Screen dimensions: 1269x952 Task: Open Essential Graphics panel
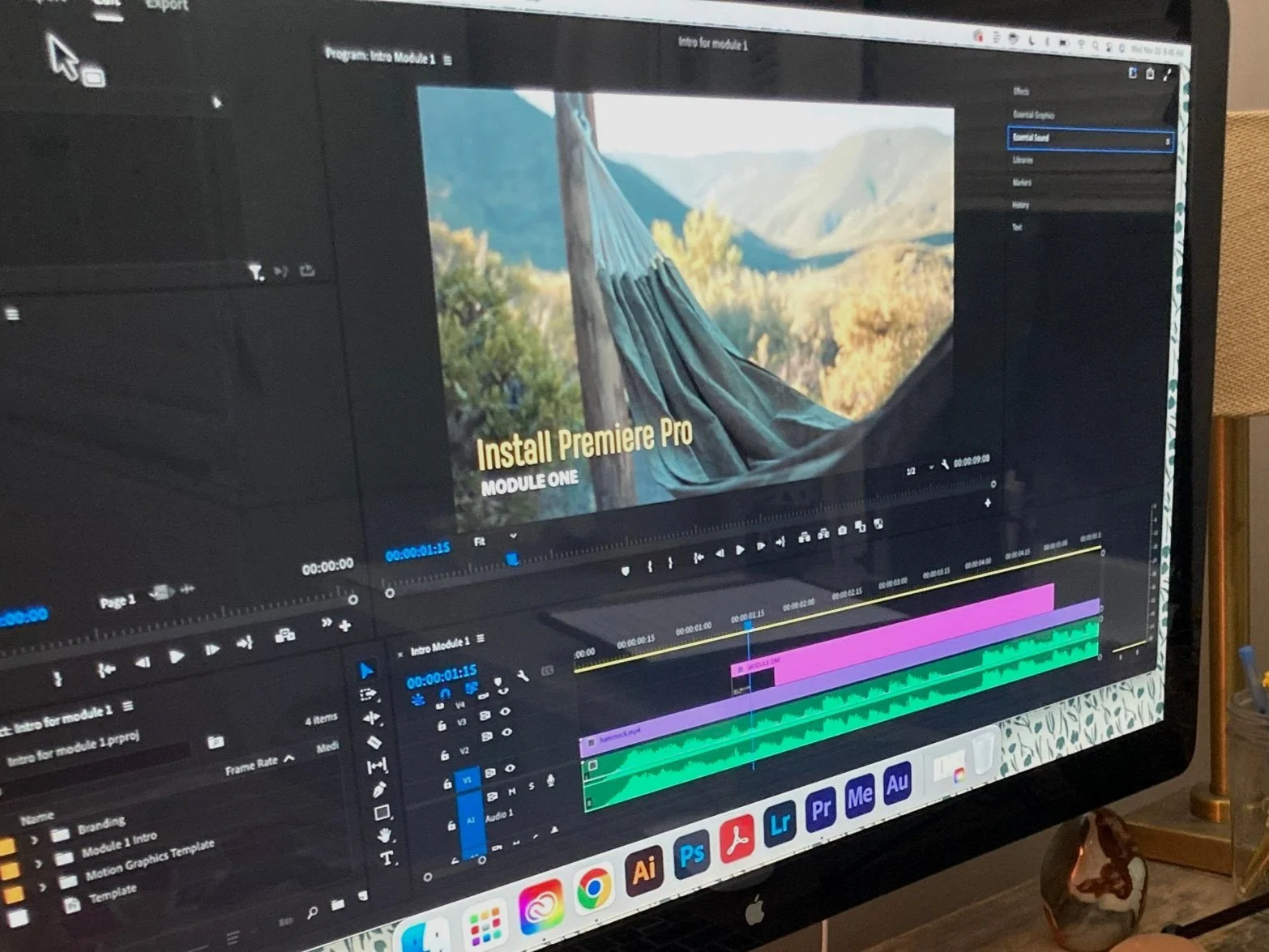tap(1034, 115)
